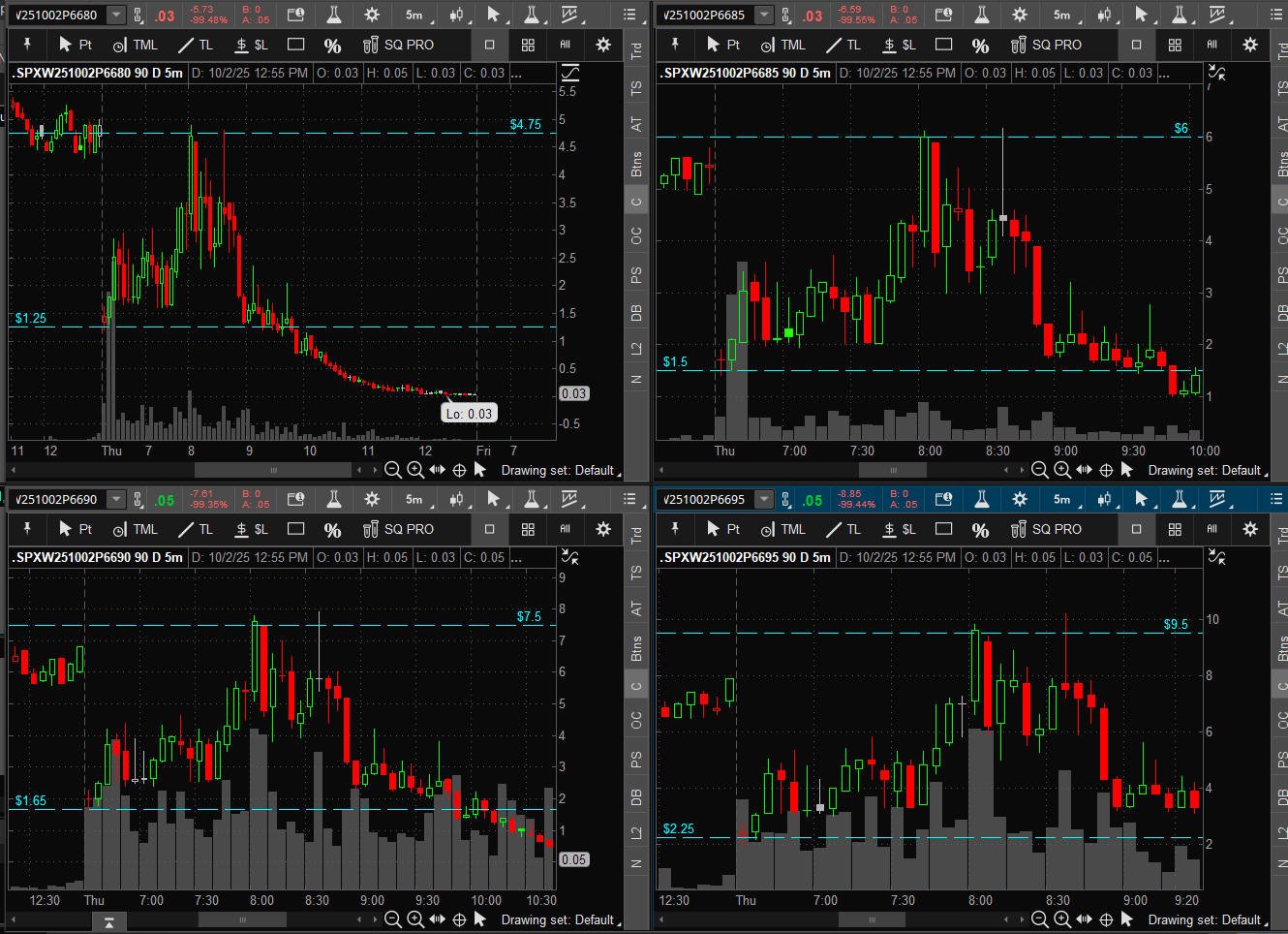The width and height of the screenshot is (1288, 934).
Task: Click zoom in magnifier under P6680 chart
Action: 415,470
